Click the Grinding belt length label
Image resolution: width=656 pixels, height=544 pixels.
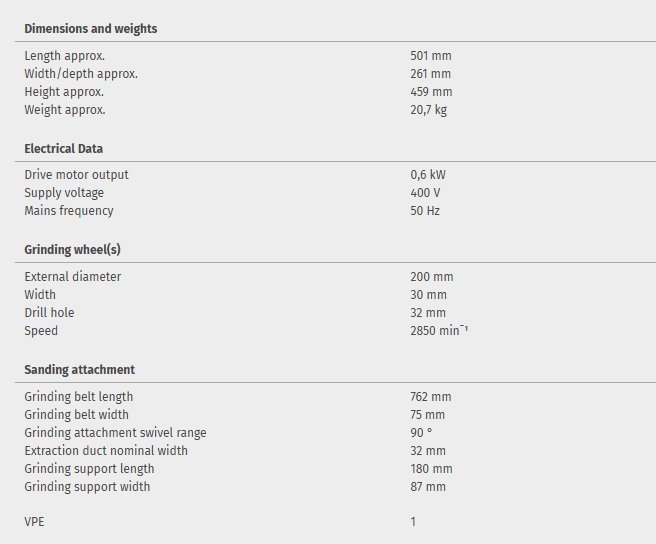coord(78,397)
